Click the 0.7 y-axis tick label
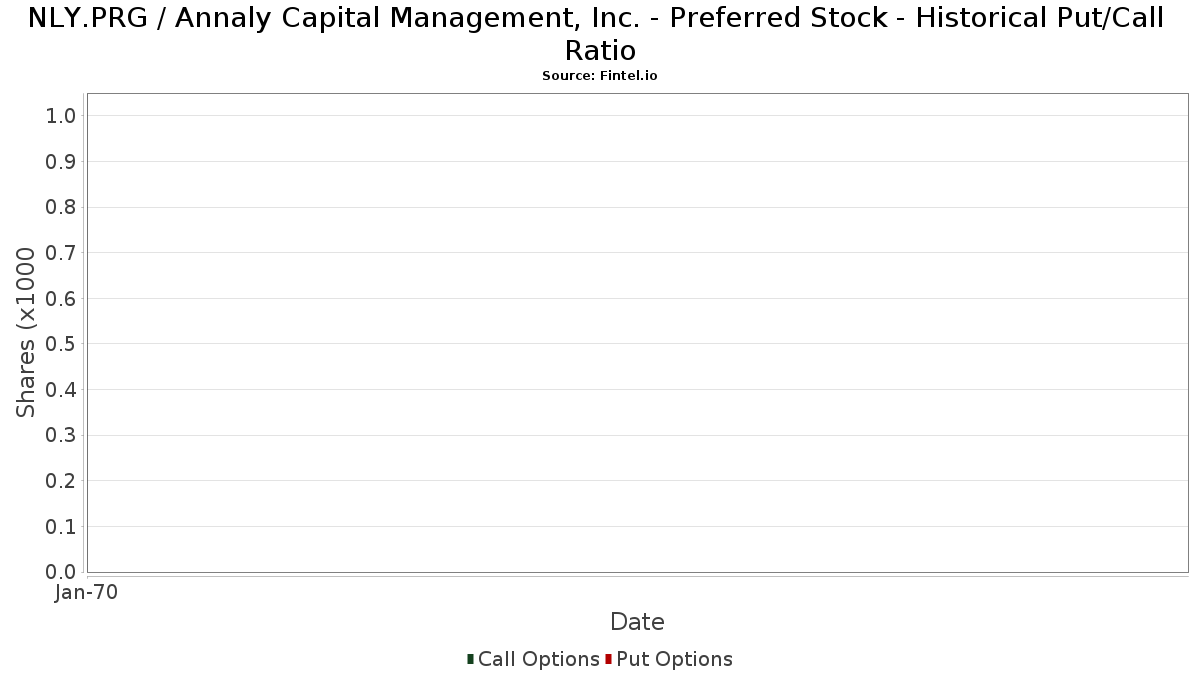Image resolution: width=1200 pixels, height=675 pixels. 61,253
